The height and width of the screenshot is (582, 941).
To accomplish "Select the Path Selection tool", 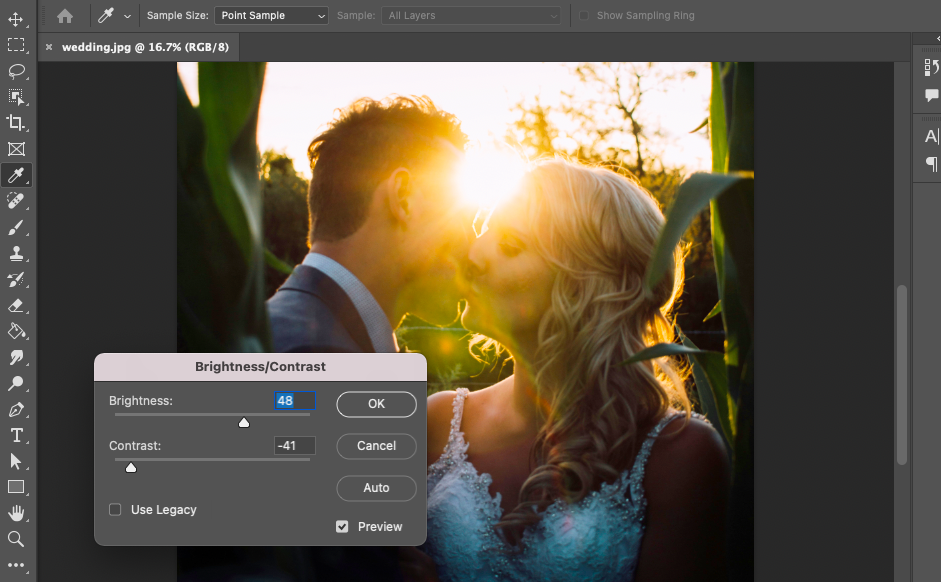I will coord(16,461).
